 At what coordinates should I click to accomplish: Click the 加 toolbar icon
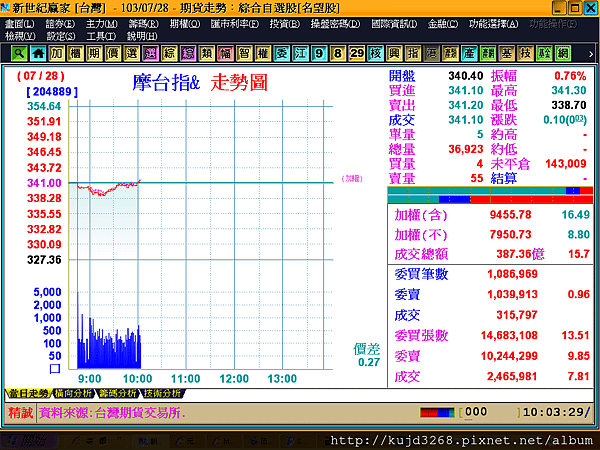[x=57, y=53]
